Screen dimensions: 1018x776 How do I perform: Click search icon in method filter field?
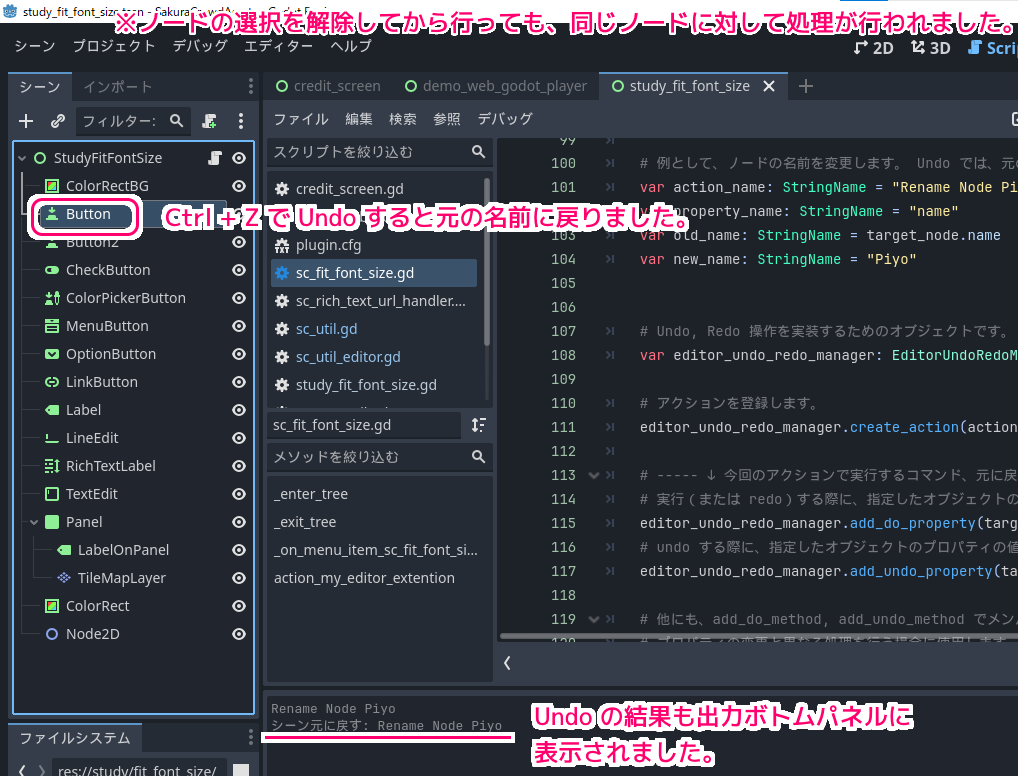[478, 457]
